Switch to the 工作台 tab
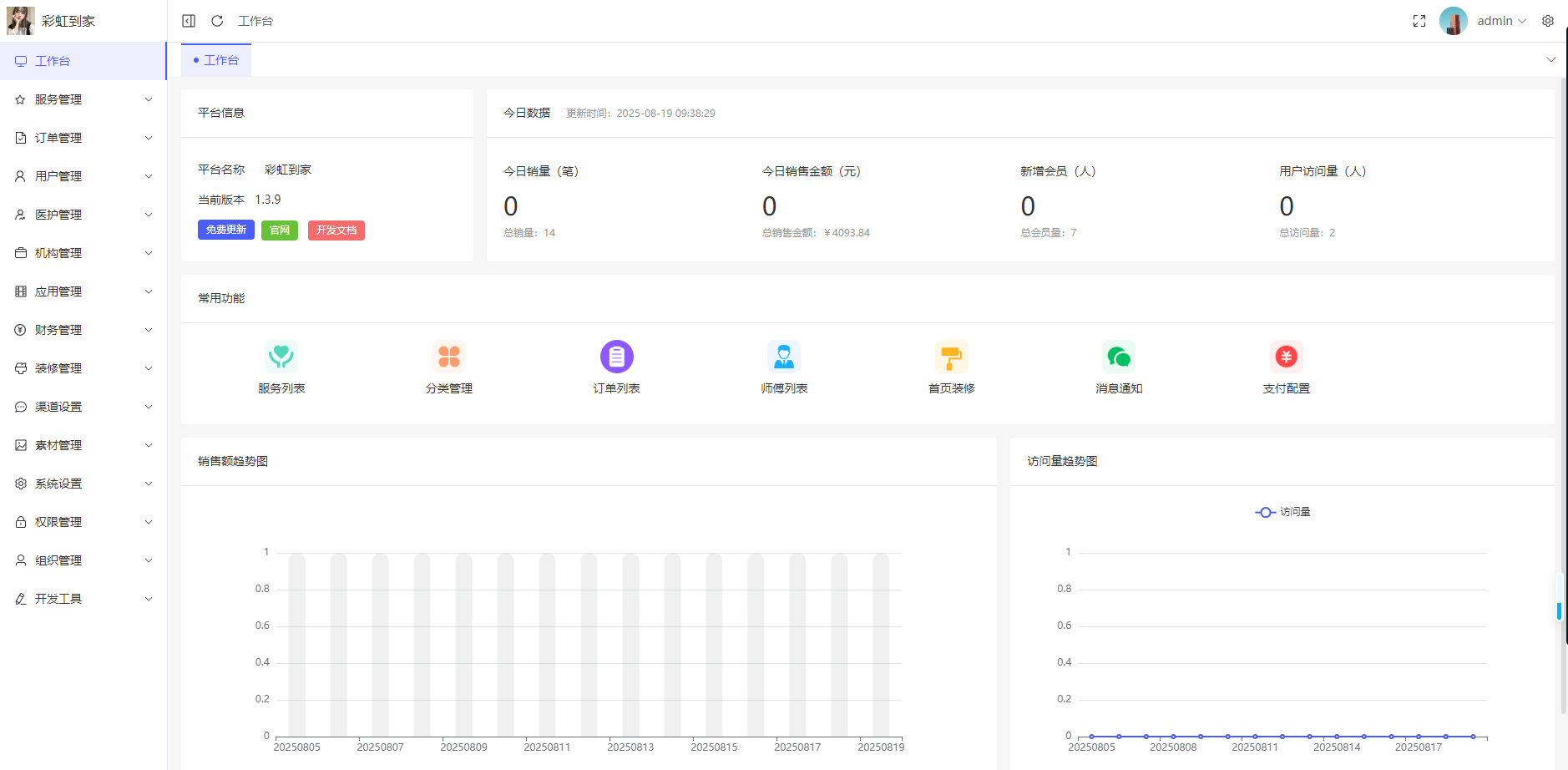 (216, 60)
